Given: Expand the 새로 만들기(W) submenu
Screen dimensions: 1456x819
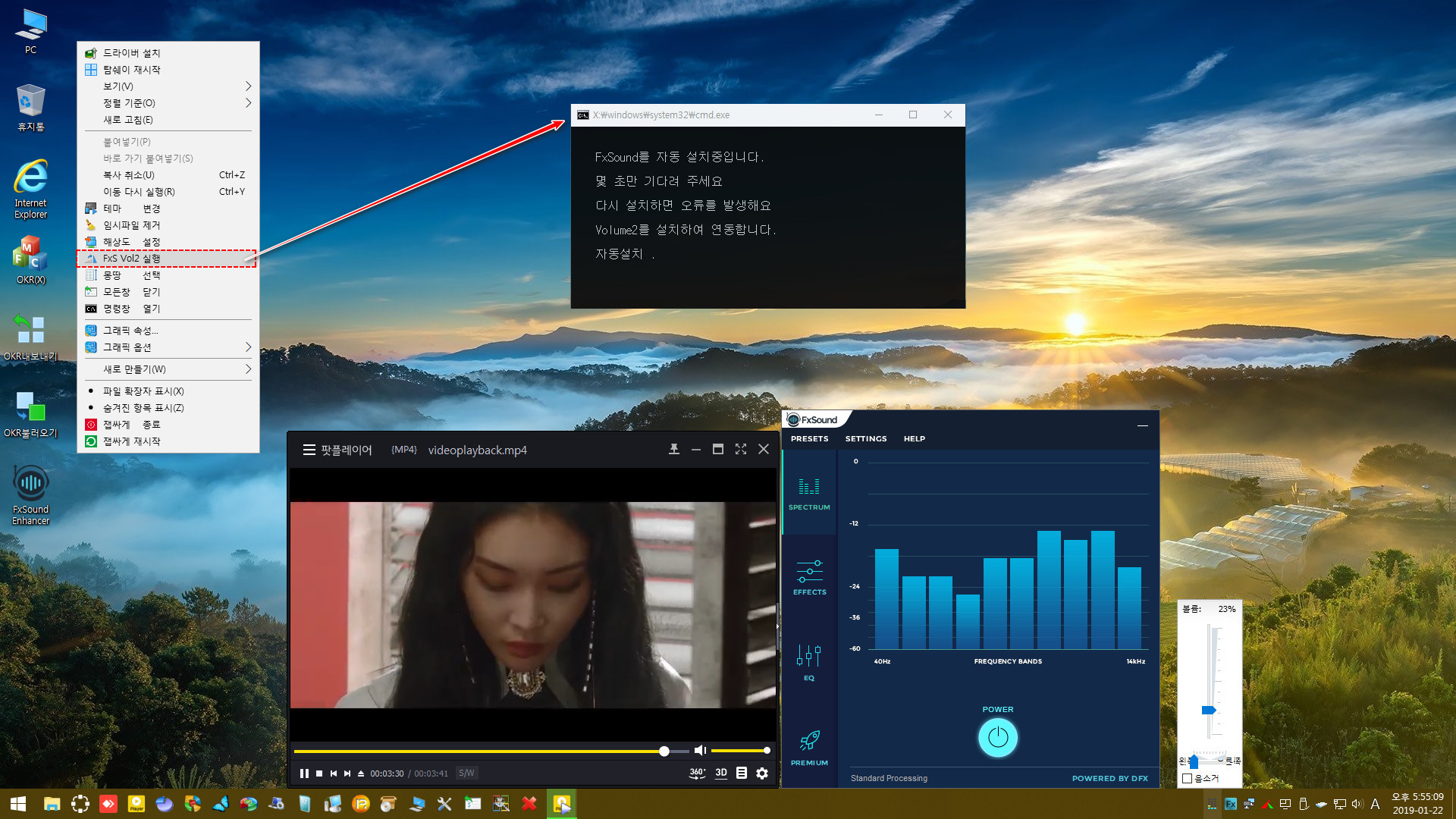Looking at the screenshot, I should (168, 369).
